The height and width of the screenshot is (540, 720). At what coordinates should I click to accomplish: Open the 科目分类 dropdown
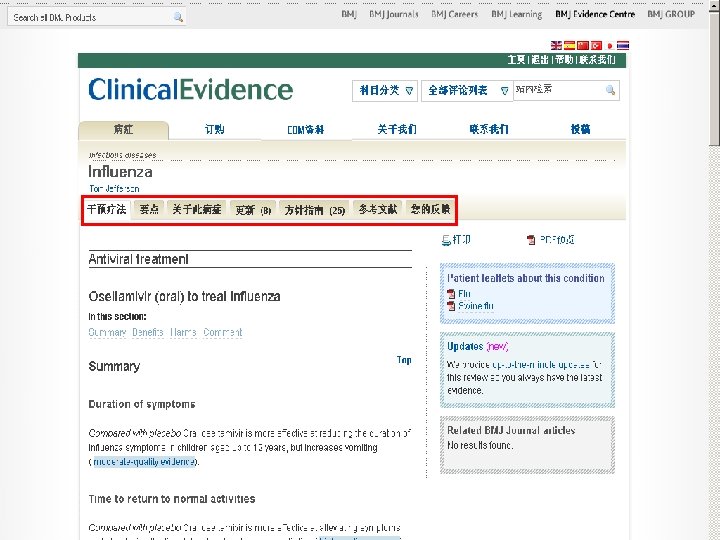385,90
